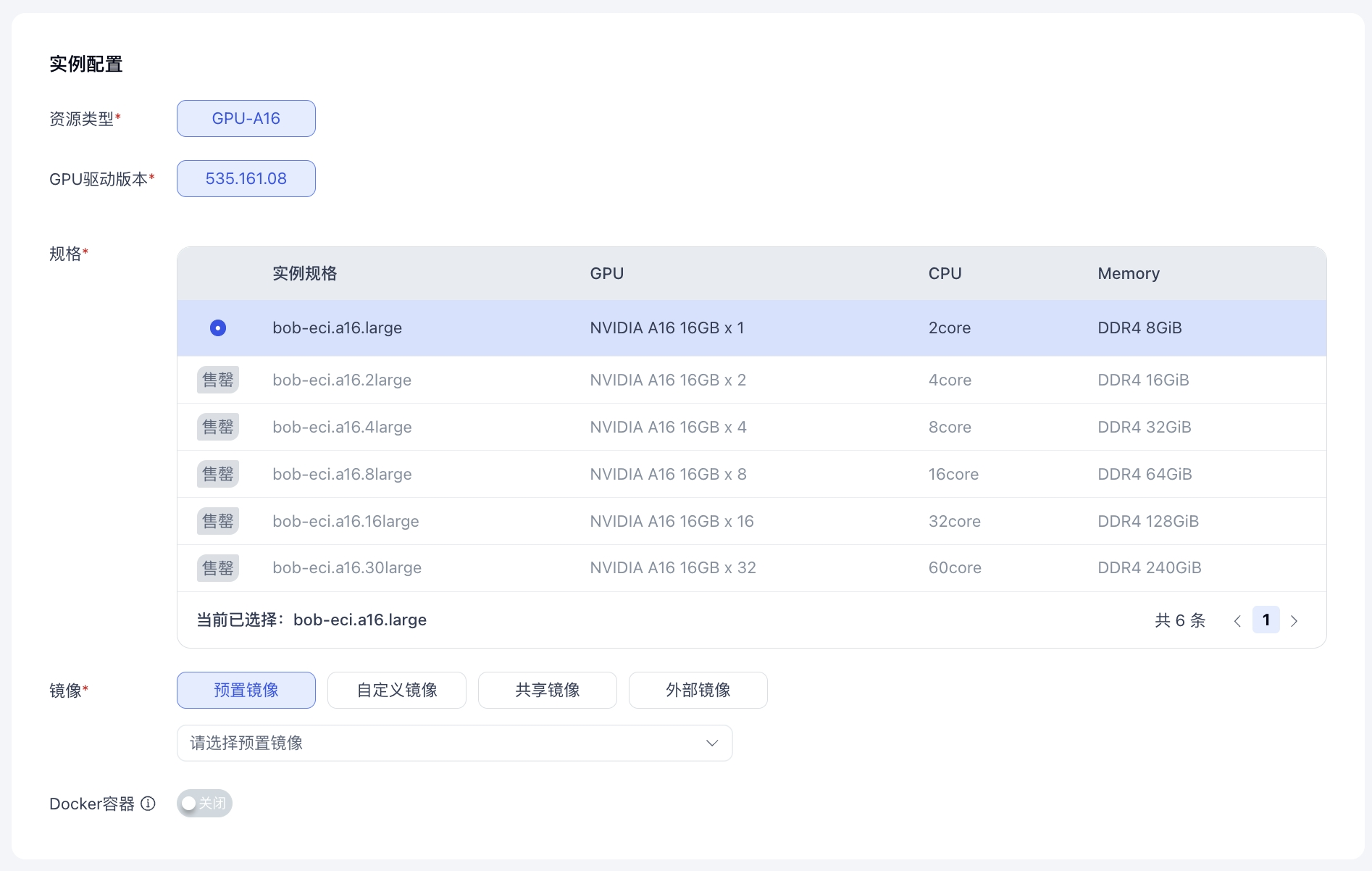Screen dimensions: 1372x871
Task: Enable the Docker容器 toggle switch
Action: (204, 804)
